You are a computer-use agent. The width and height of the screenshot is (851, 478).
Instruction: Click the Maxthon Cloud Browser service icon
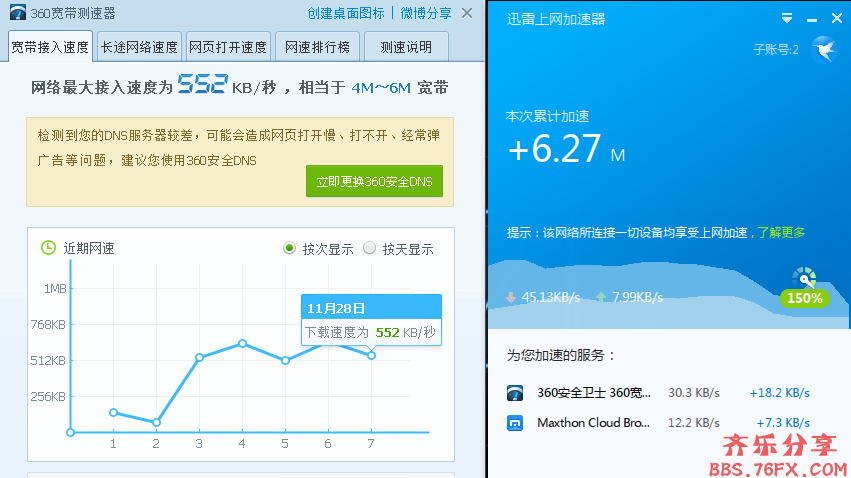coord(515,423)
